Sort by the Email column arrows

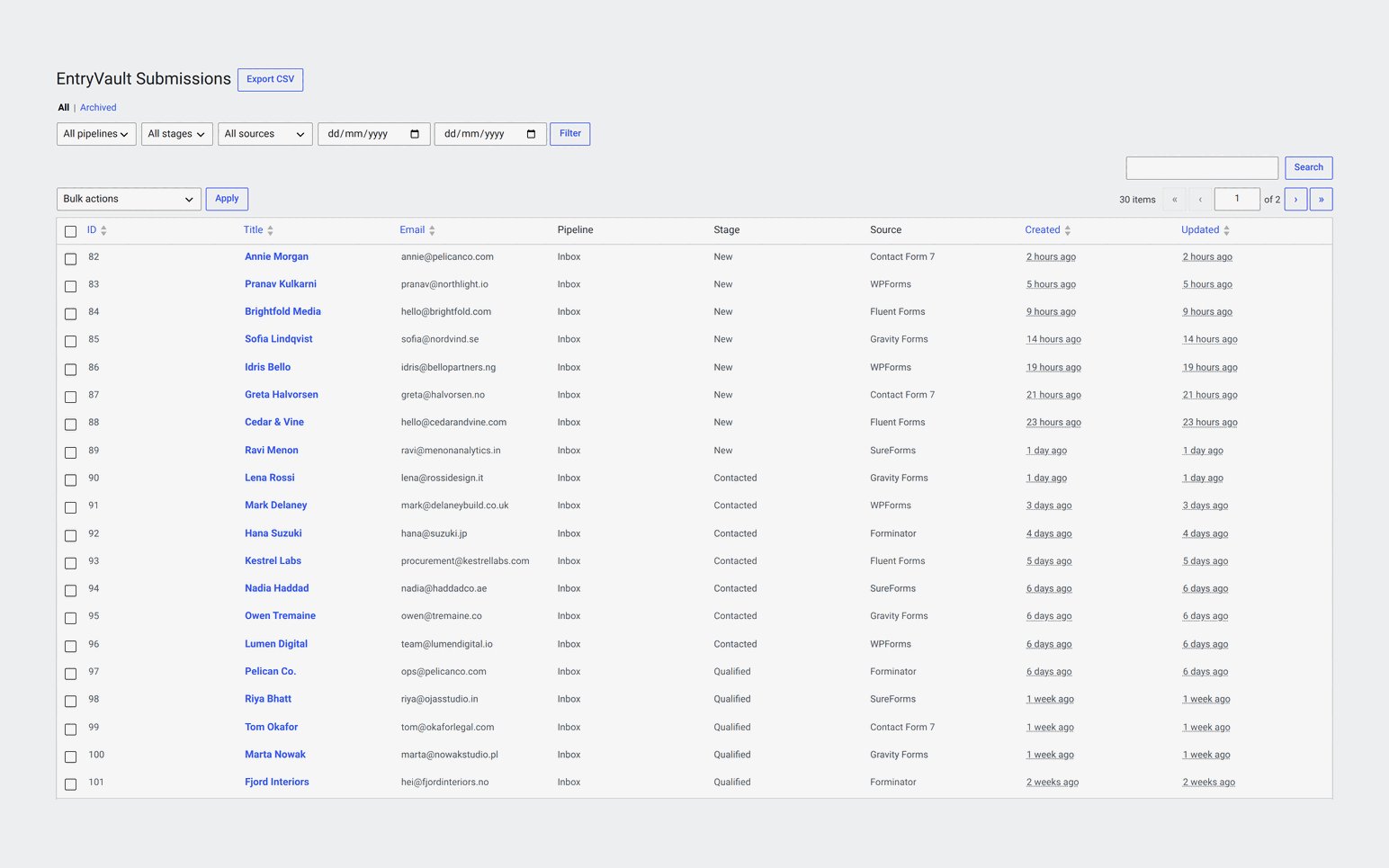pos(432,230)
